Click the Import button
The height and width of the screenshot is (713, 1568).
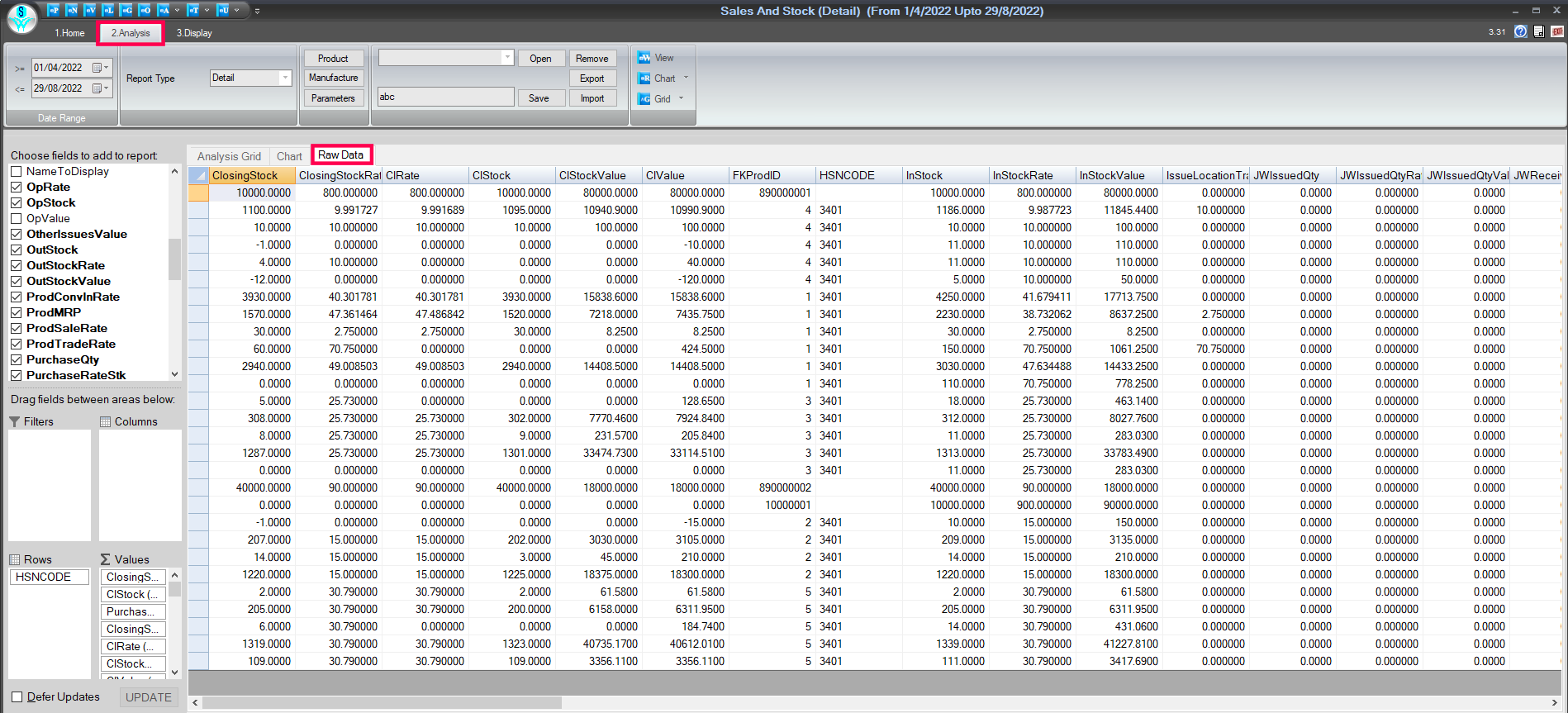click(x=592, y=98)
